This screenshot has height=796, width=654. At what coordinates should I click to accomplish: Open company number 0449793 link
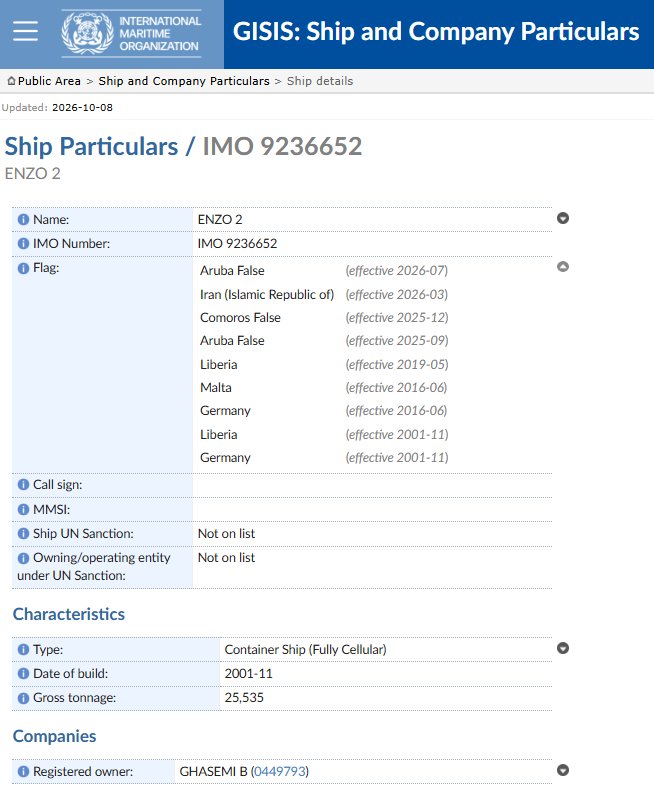click(280, 771)
